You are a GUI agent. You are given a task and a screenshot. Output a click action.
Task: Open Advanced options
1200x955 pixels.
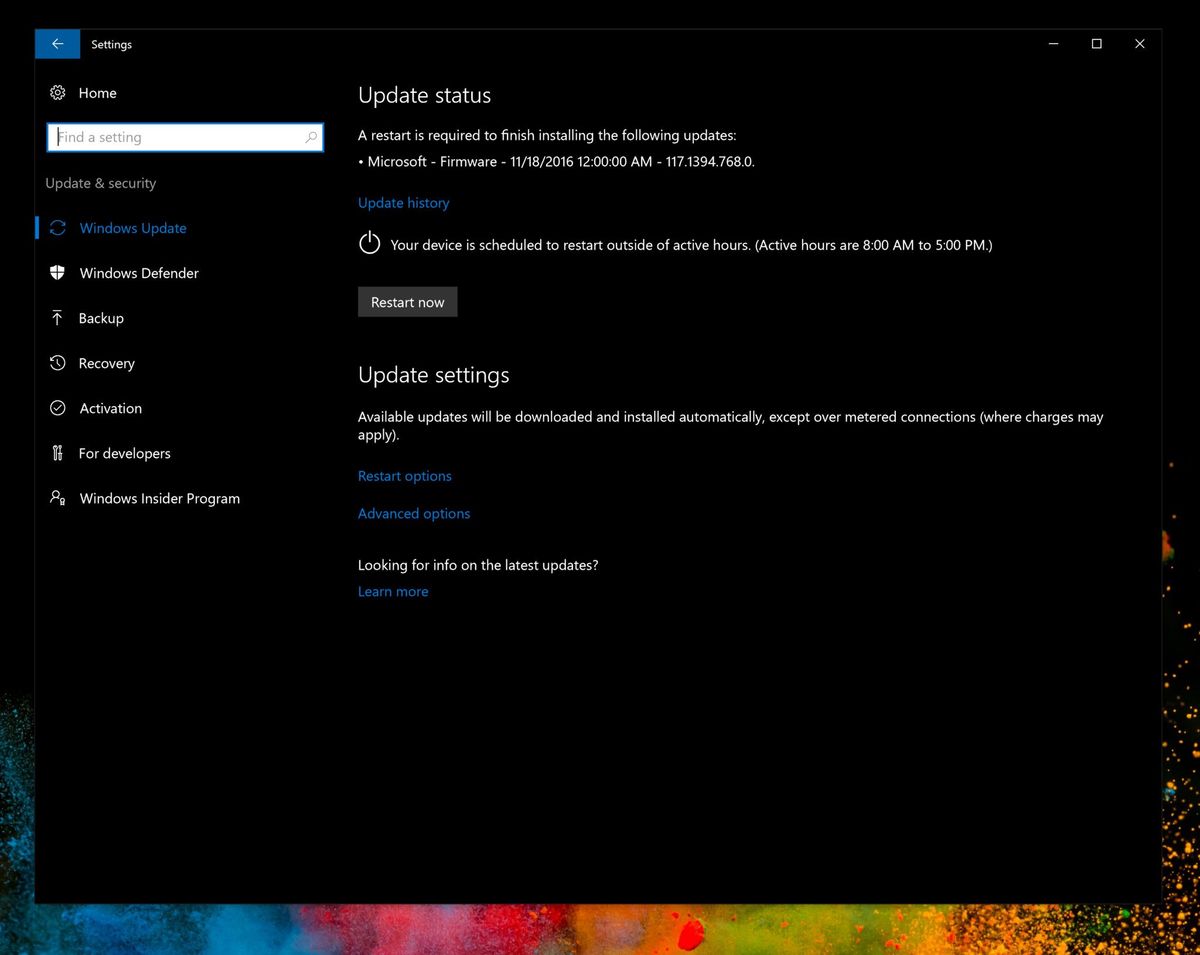pyautogui.click(x=413, y=513)
